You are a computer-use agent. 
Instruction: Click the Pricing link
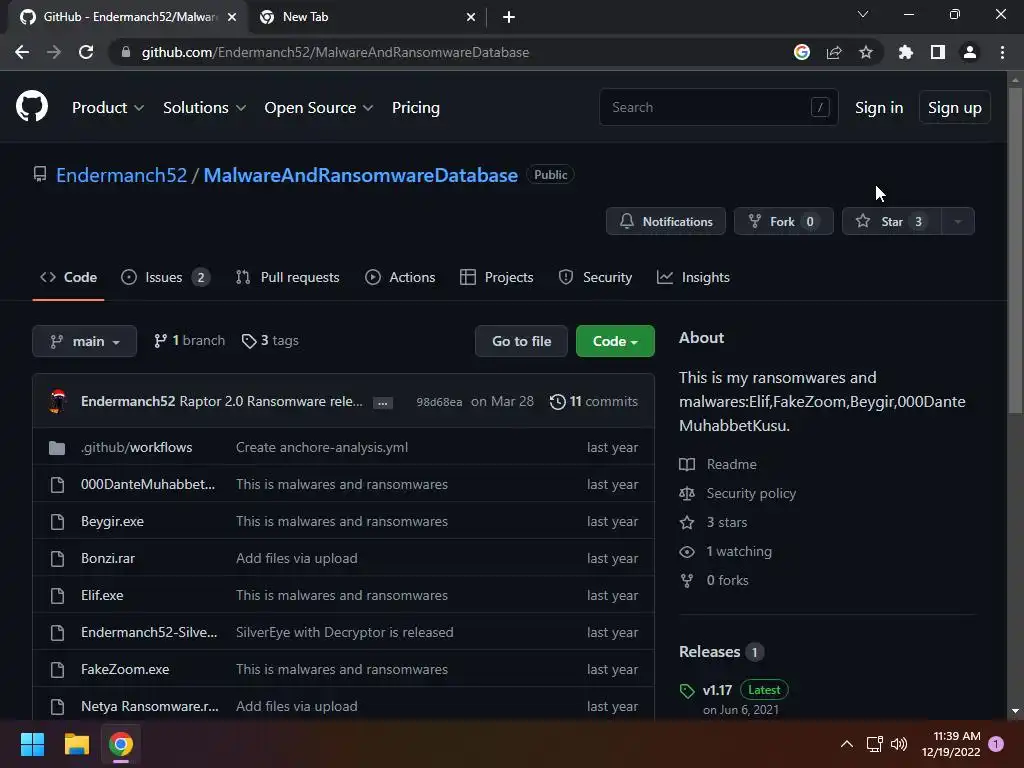pos(415,108)
